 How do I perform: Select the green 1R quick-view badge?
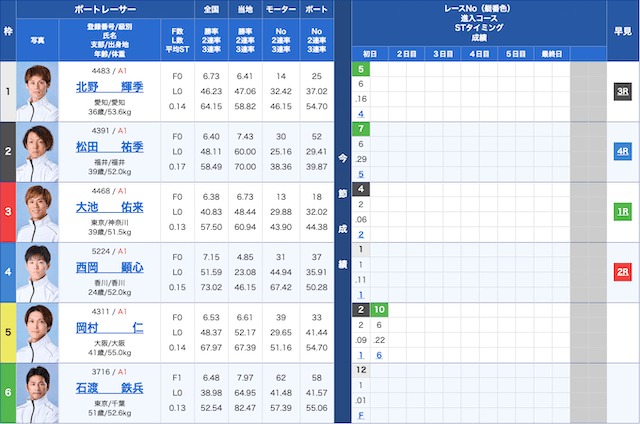pyautogui.click(x=622, y=212)
